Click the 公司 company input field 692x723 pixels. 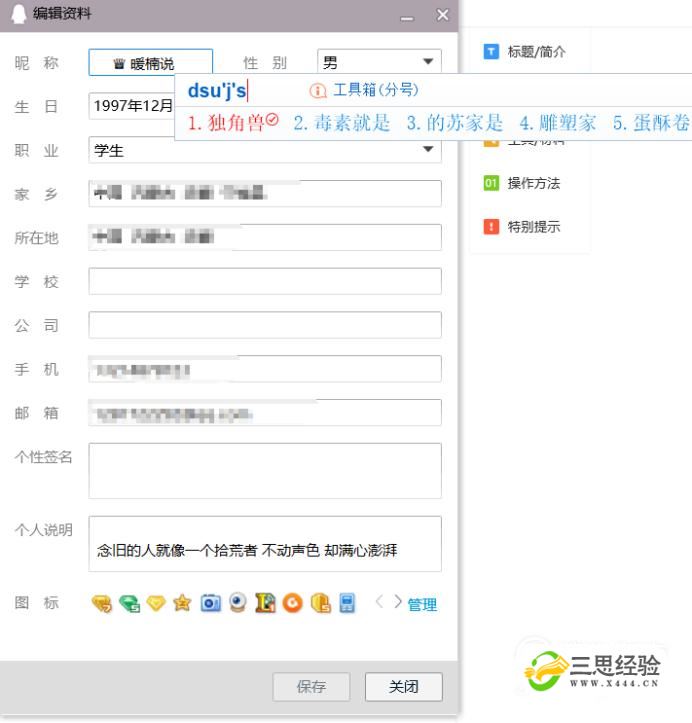coord(265,325)
